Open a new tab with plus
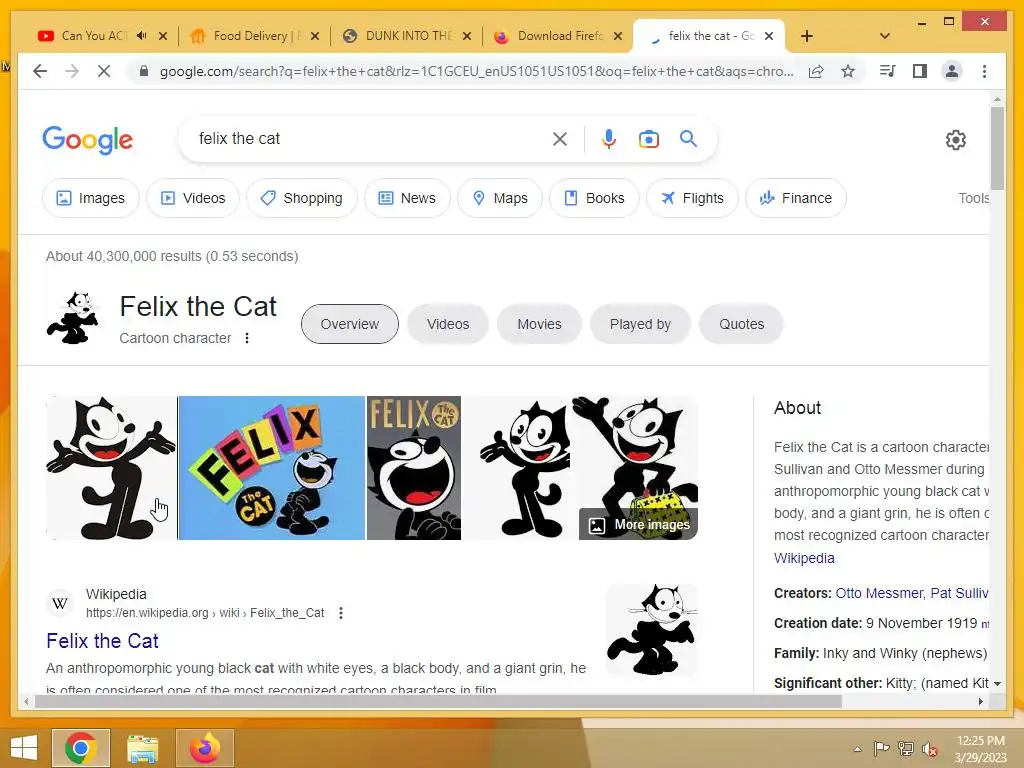The width and height of the screenshot is (1024, 768). [807, 36]
